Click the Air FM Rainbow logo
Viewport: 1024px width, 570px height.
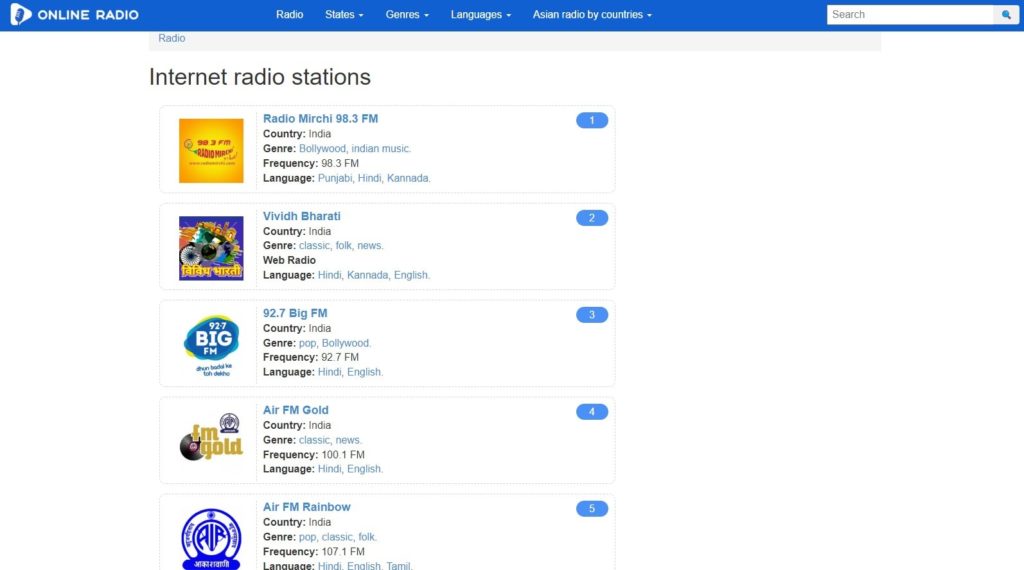[x=211, y=537]
